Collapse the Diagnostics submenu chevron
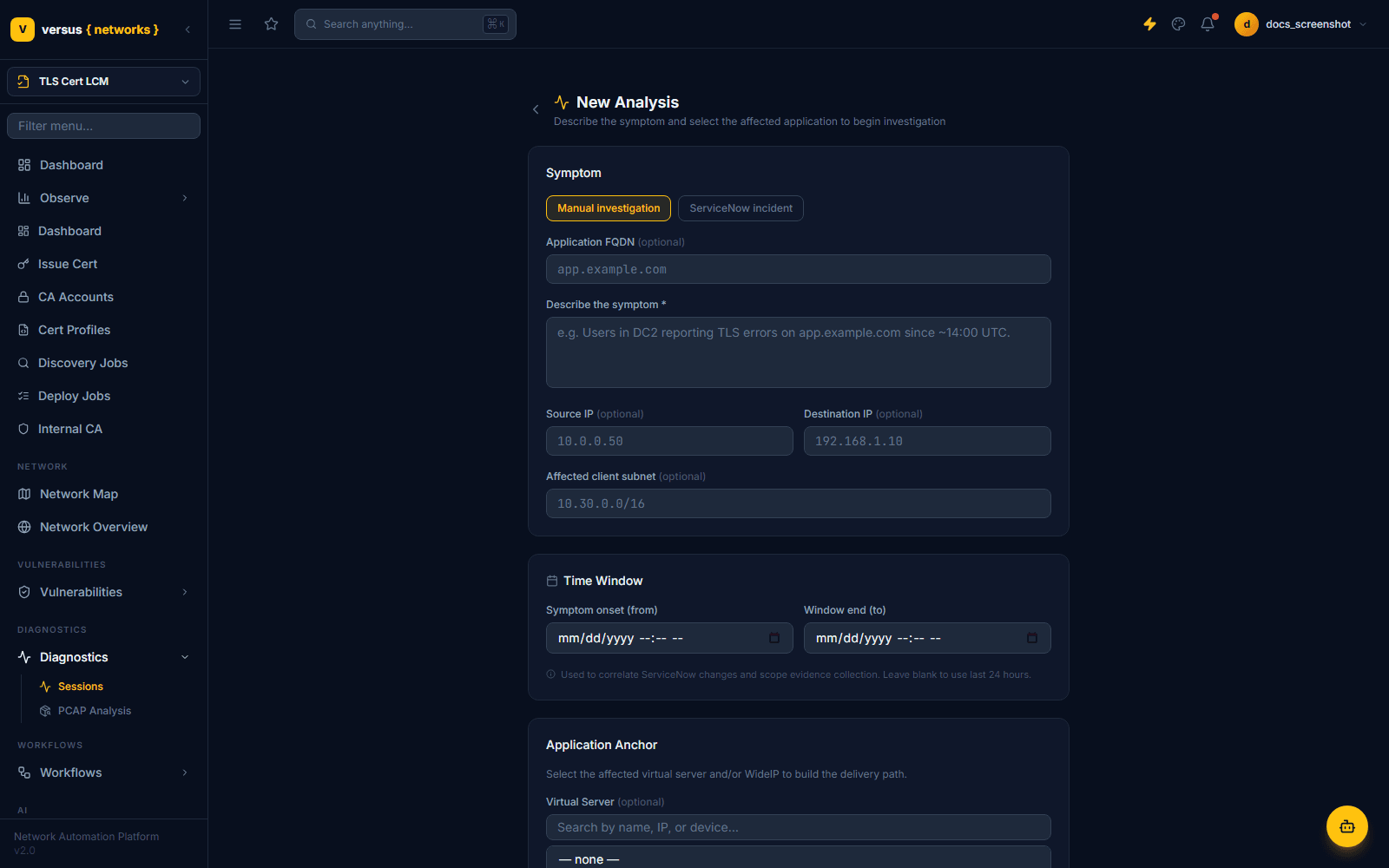The height and width of the screenshot is (868, 1389). coord(185,657)
